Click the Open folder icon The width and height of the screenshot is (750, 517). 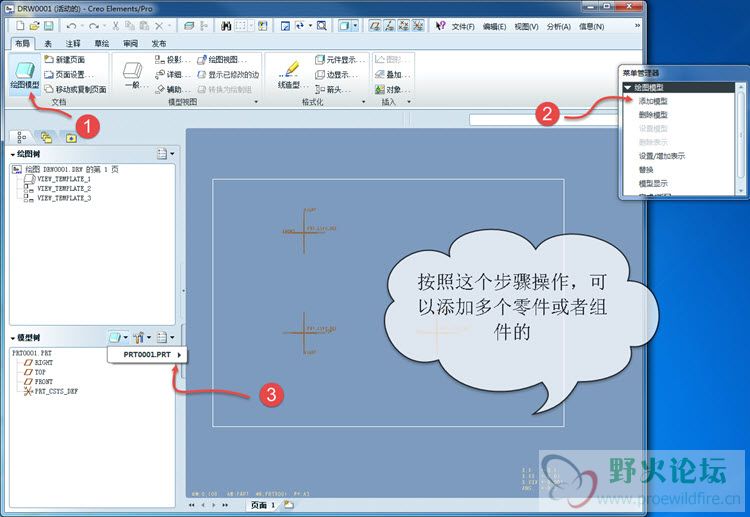point(34,26)
